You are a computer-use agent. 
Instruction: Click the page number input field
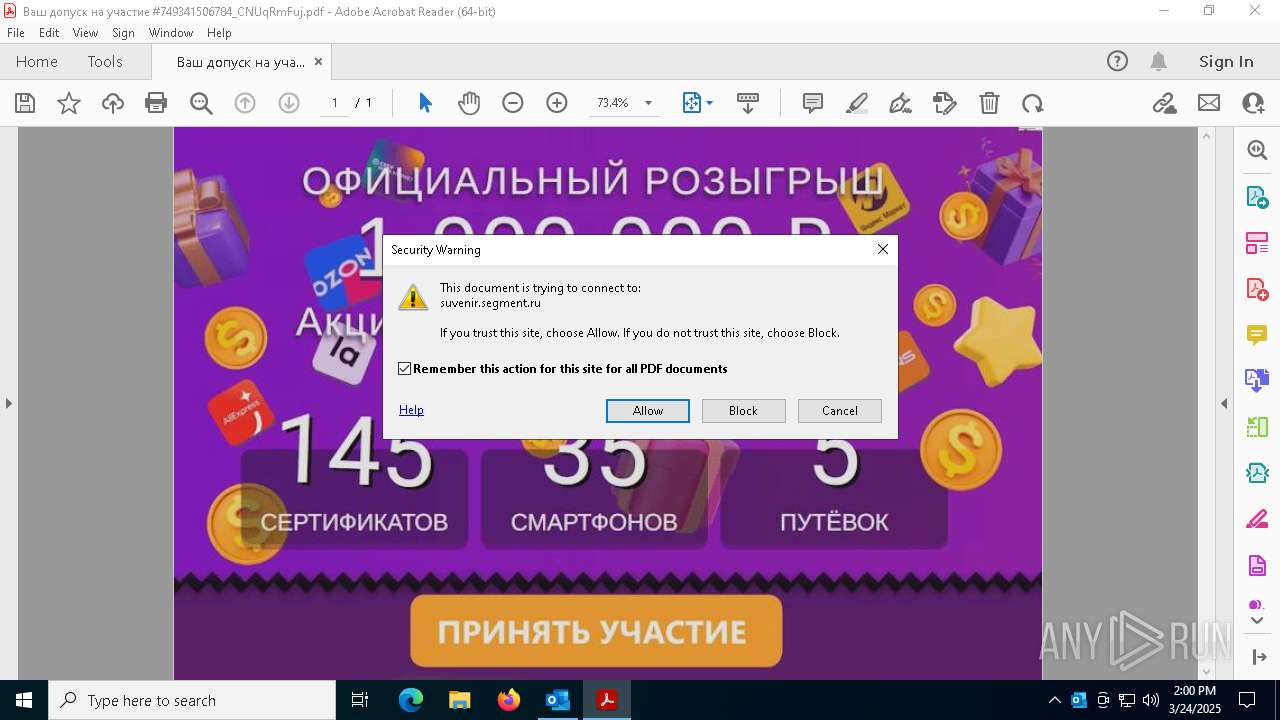click(x=334, y=103)
